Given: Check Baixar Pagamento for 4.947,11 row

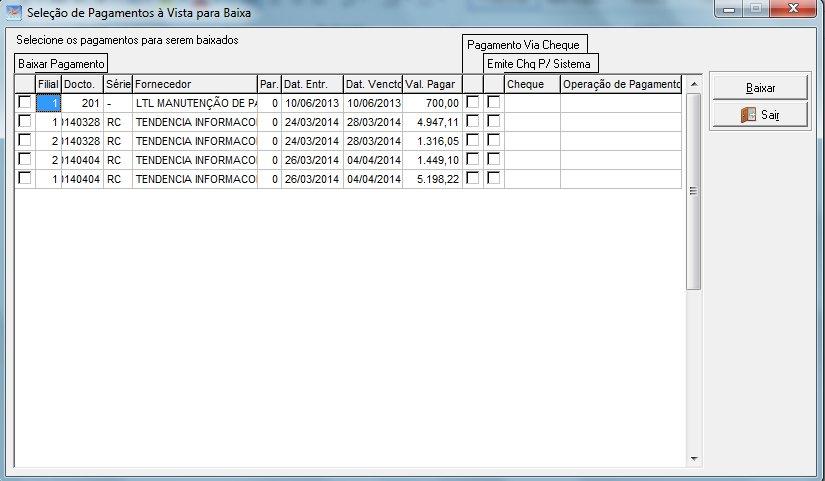Looking at the screenshot, I should 24,121.
